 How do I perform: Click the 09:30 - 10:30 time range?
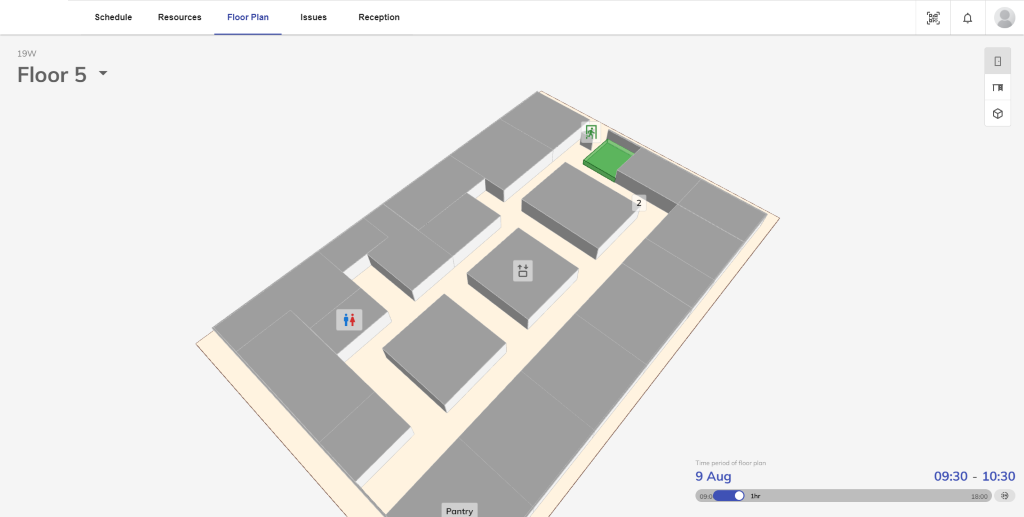tap(974, 477)
